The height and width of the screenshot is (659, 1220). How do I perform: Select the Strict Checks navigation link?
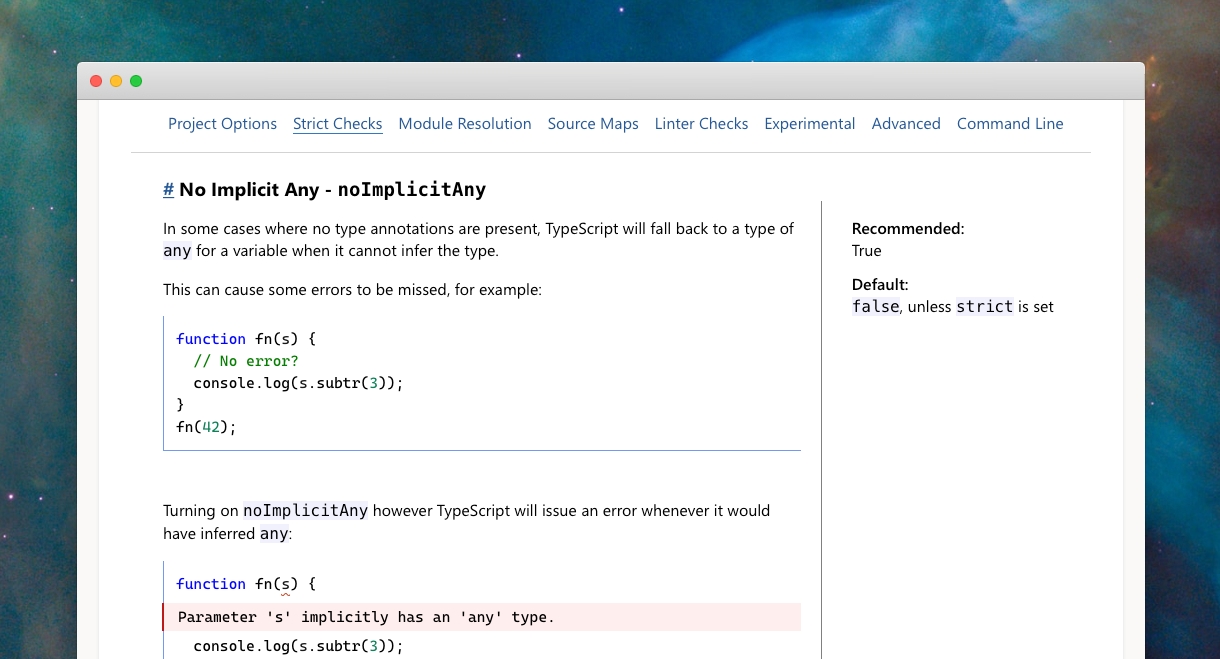tap(338, 124)
